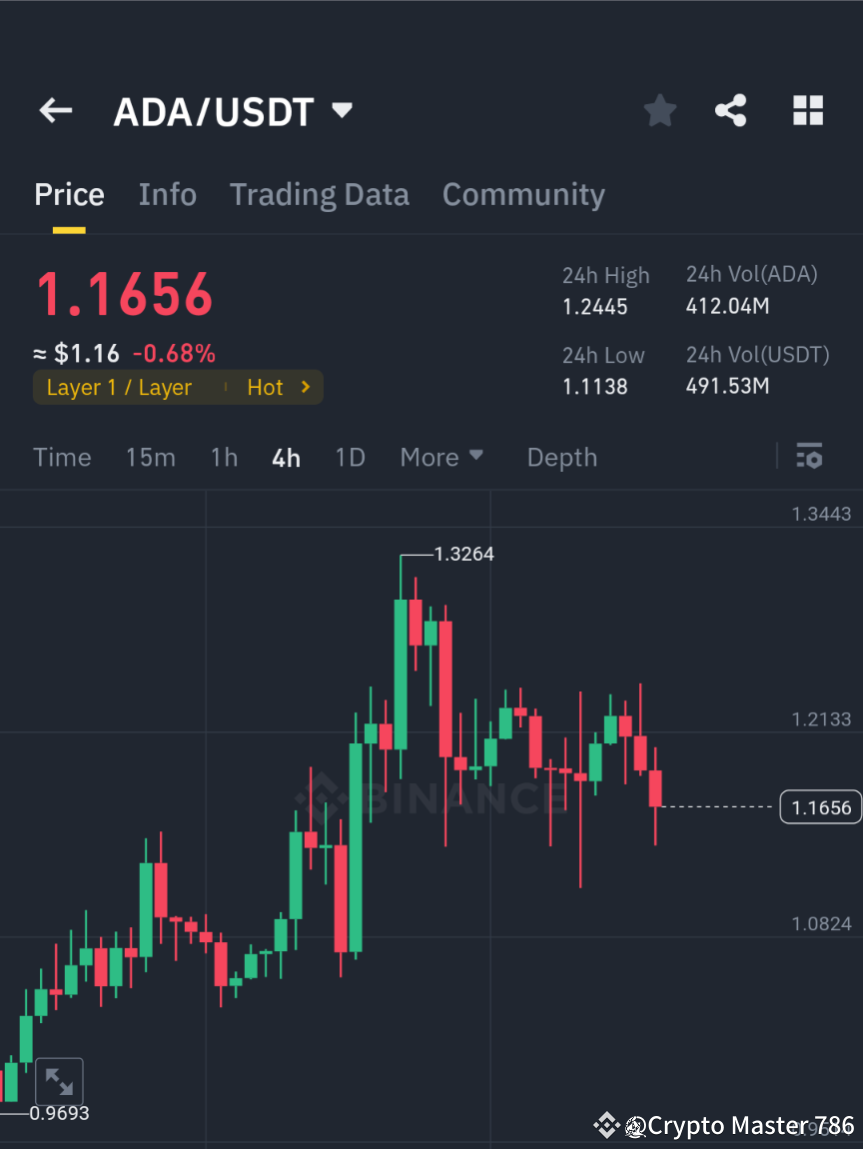
Task: Open the ADA/USDT pair selector dropdown
Action: click(233, 111)
